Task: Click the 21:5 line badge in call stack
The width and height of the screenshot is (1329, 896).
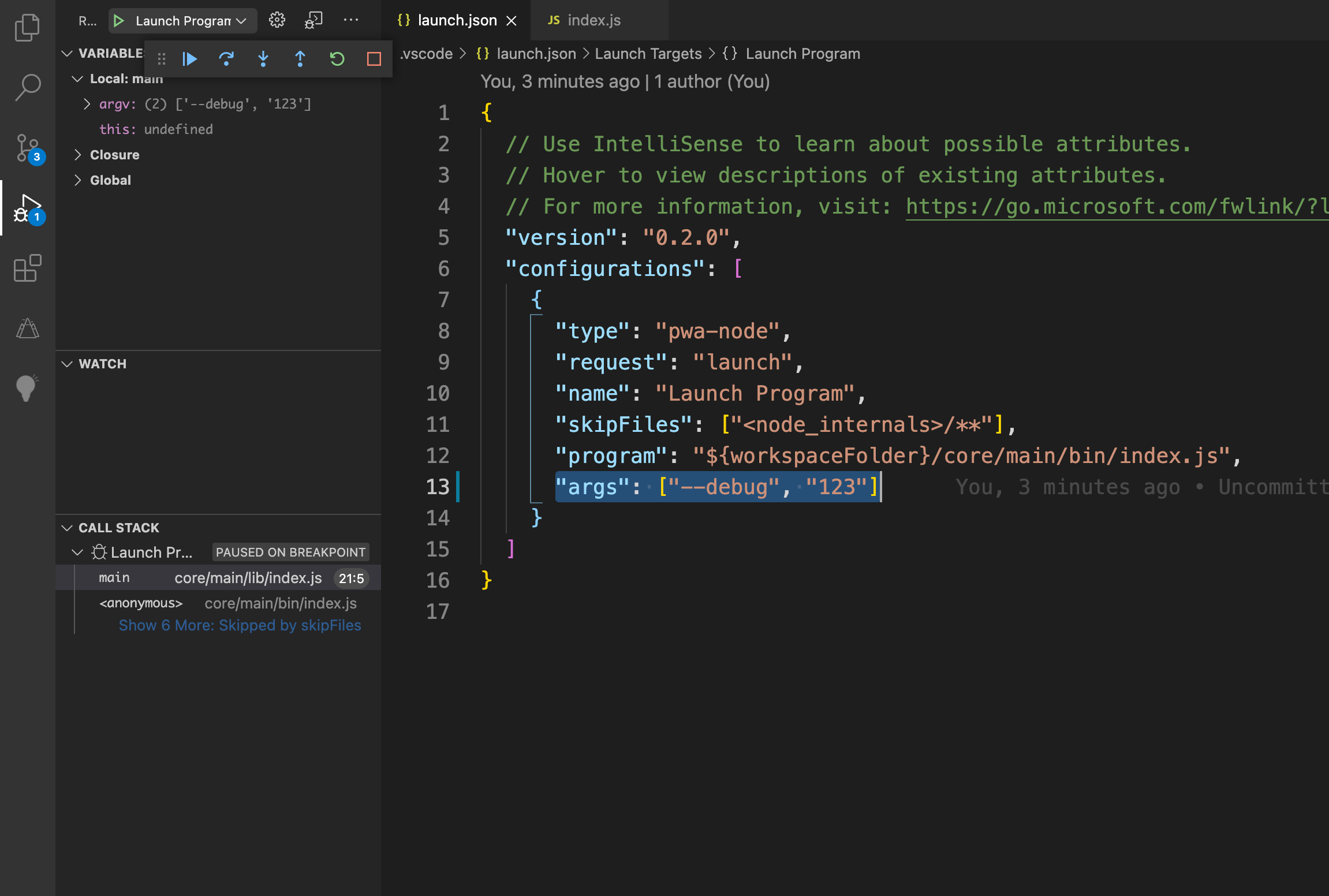Action: [351, 578]
